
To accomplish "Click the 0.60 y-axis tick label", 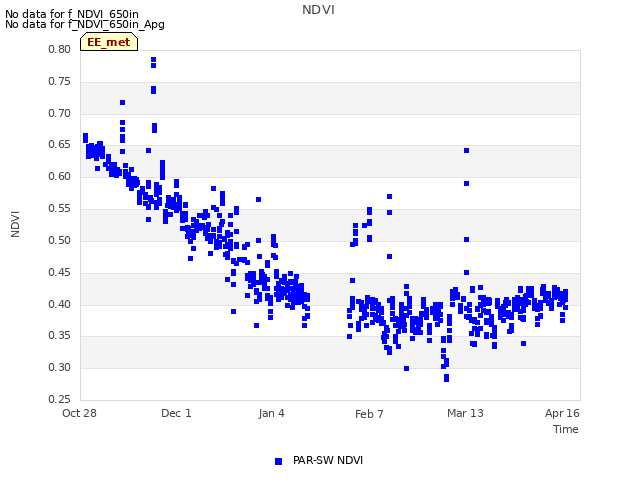I will coord(60,176).
